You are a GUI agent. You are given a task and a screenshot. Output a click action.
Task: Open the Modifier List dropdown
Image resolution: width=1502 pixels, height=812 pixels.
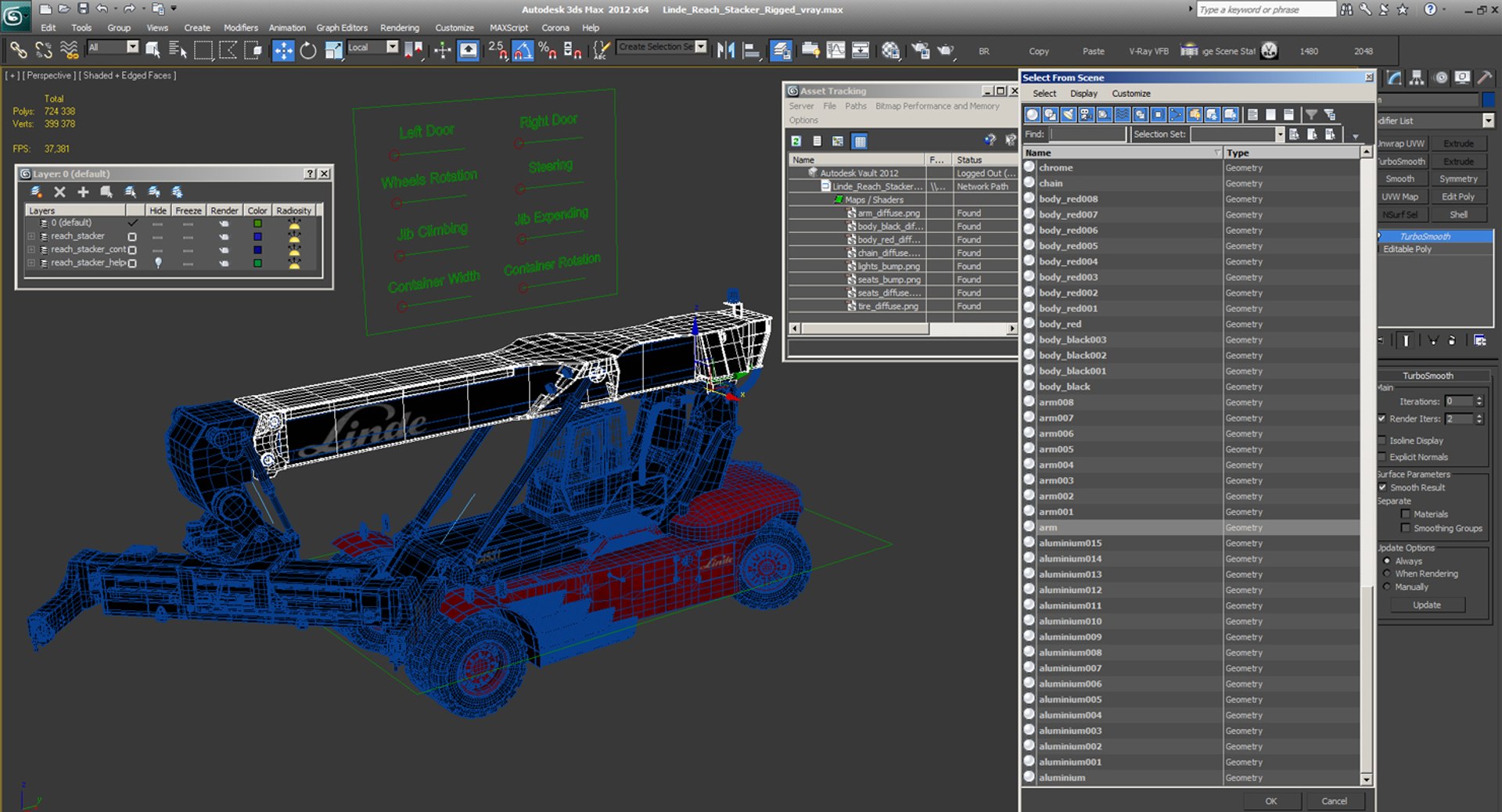(1488, 120)
